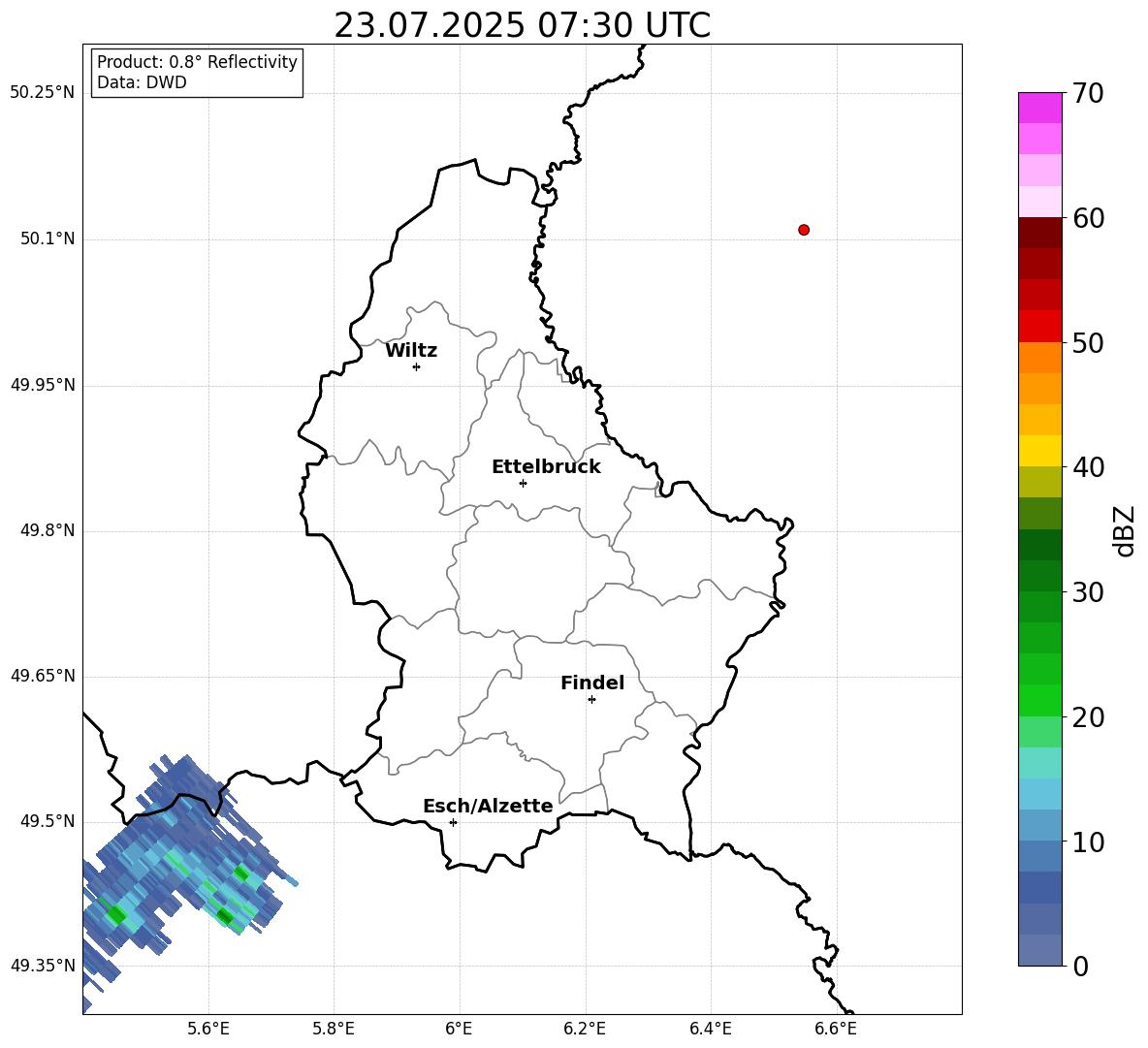Click the bright red colorbar band just above 50
This screenshot has height=1048, width=1148.
[1040, 327]
